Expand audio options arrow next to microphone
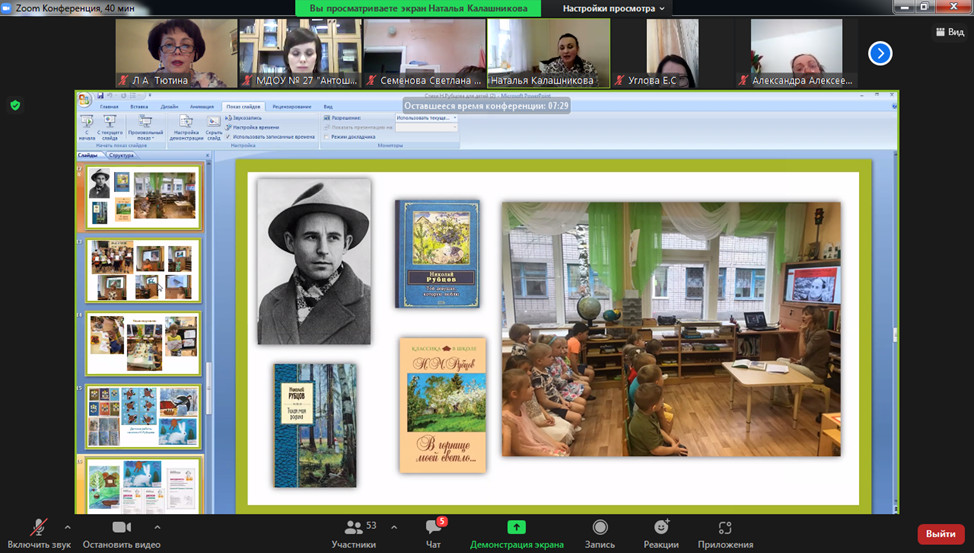This screenshot has height=553, width=974. [68, 527]
